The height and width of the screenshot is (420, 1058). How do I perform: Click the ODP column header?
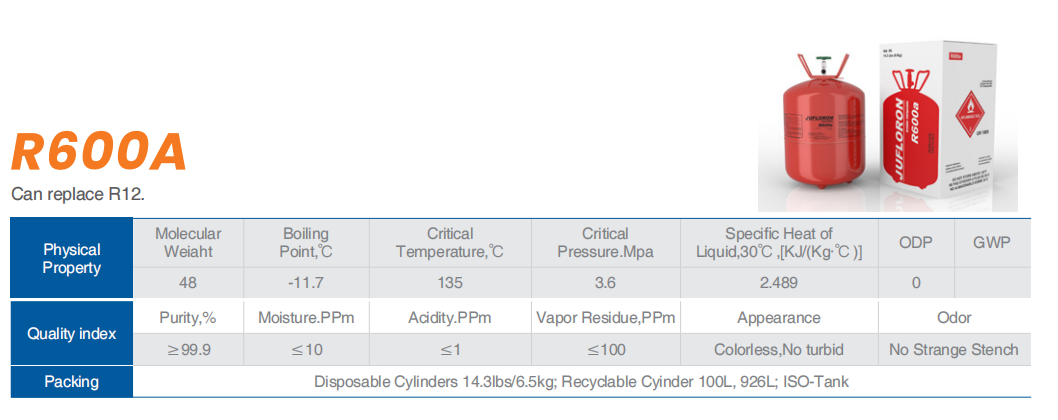pyautogui.click(x=916, y=242)
